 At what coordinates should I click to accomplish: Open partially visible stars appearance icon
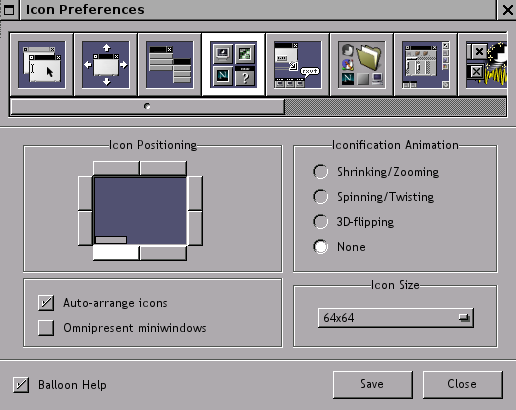coord(483,65)
